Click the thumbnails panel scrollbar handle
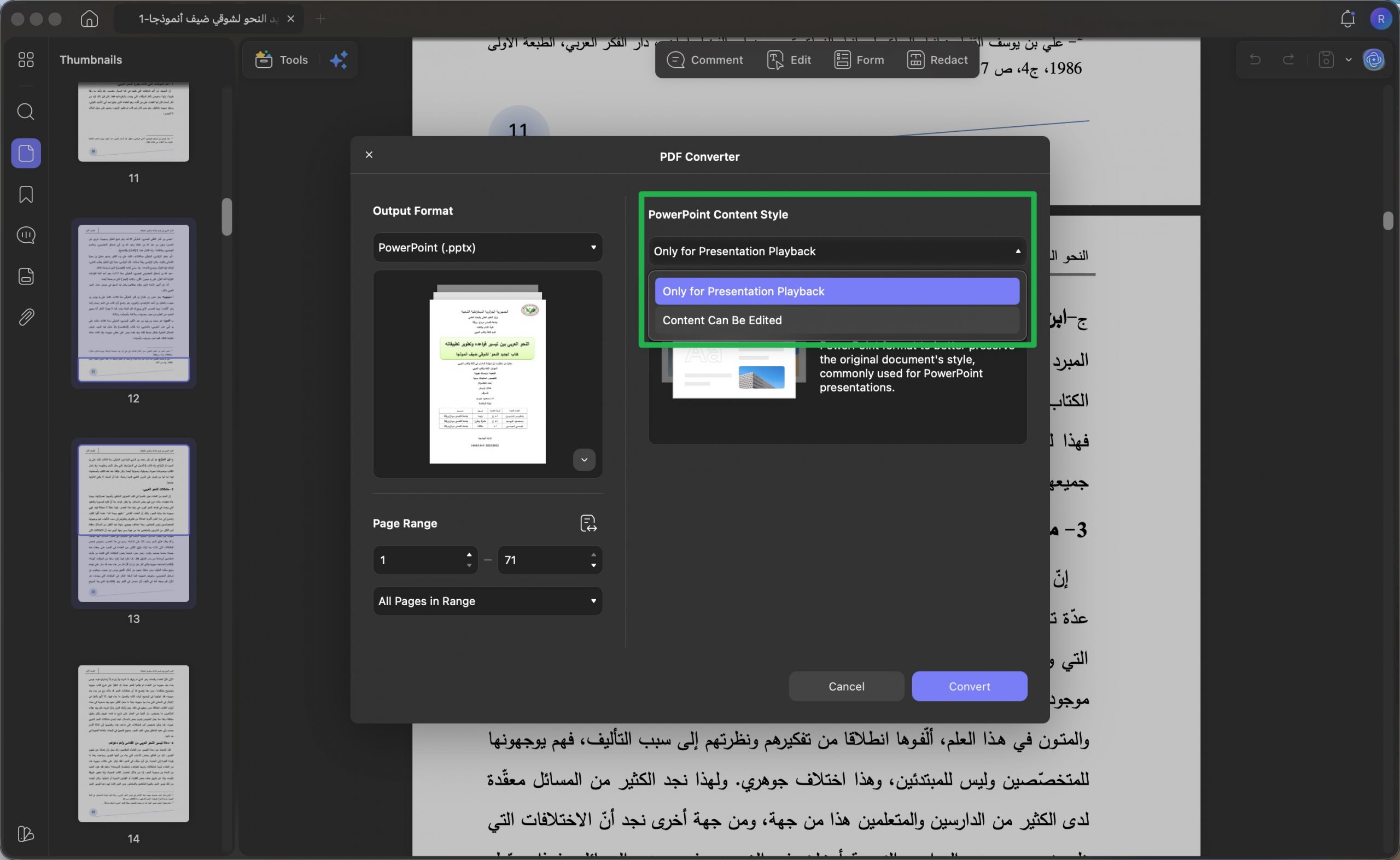This screenshot has width=1400, height=860. pyautogui.click(x=227, y=217)
